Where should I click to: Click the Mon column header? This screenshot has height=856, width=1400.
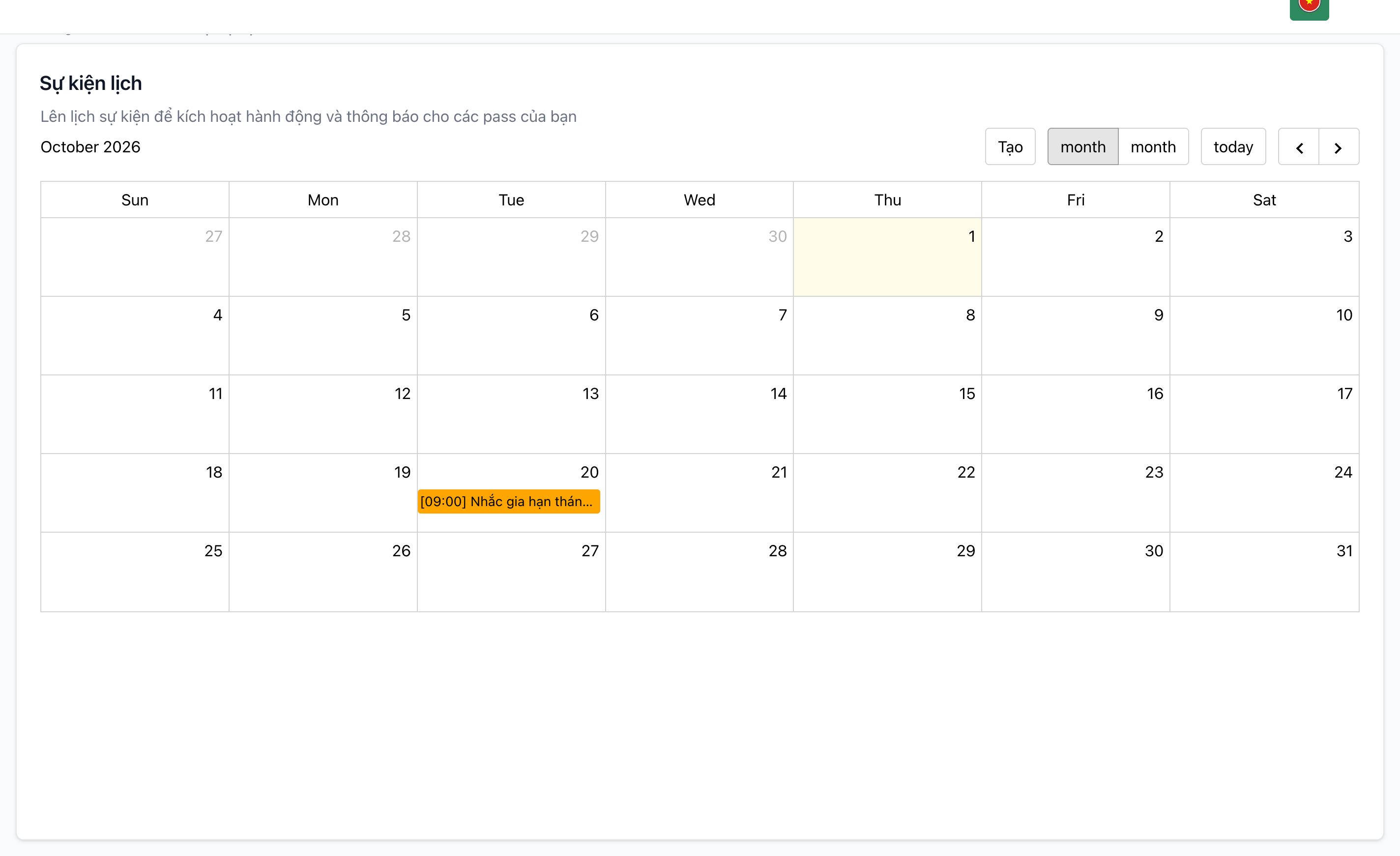(x=323, y=200)
